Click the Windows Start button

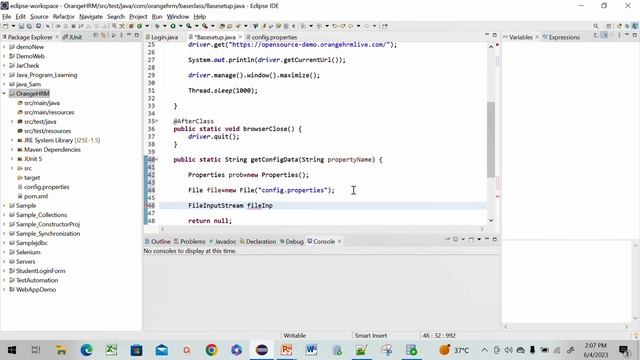(11, 350)
